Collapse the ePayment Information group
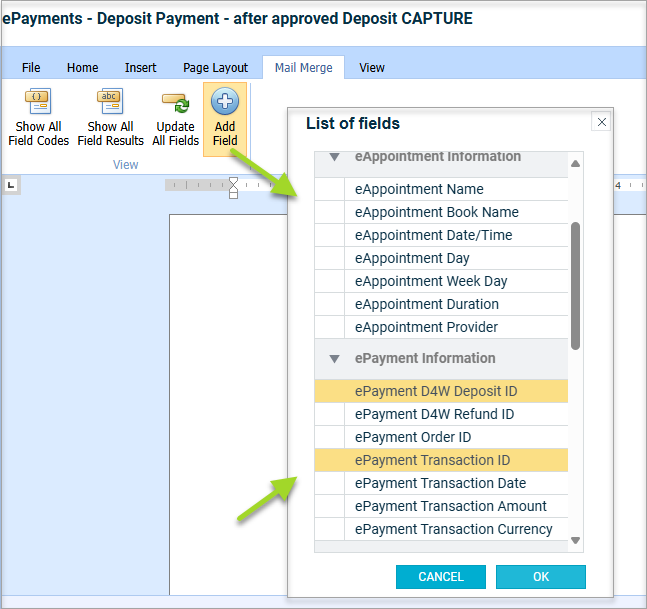 tap(335, 358)
